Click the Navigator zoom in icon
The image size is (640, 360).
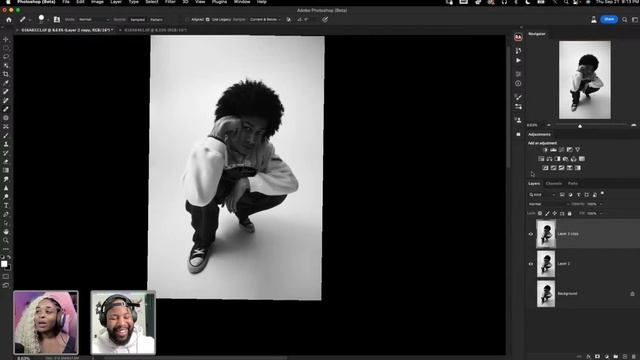(633, 125)
